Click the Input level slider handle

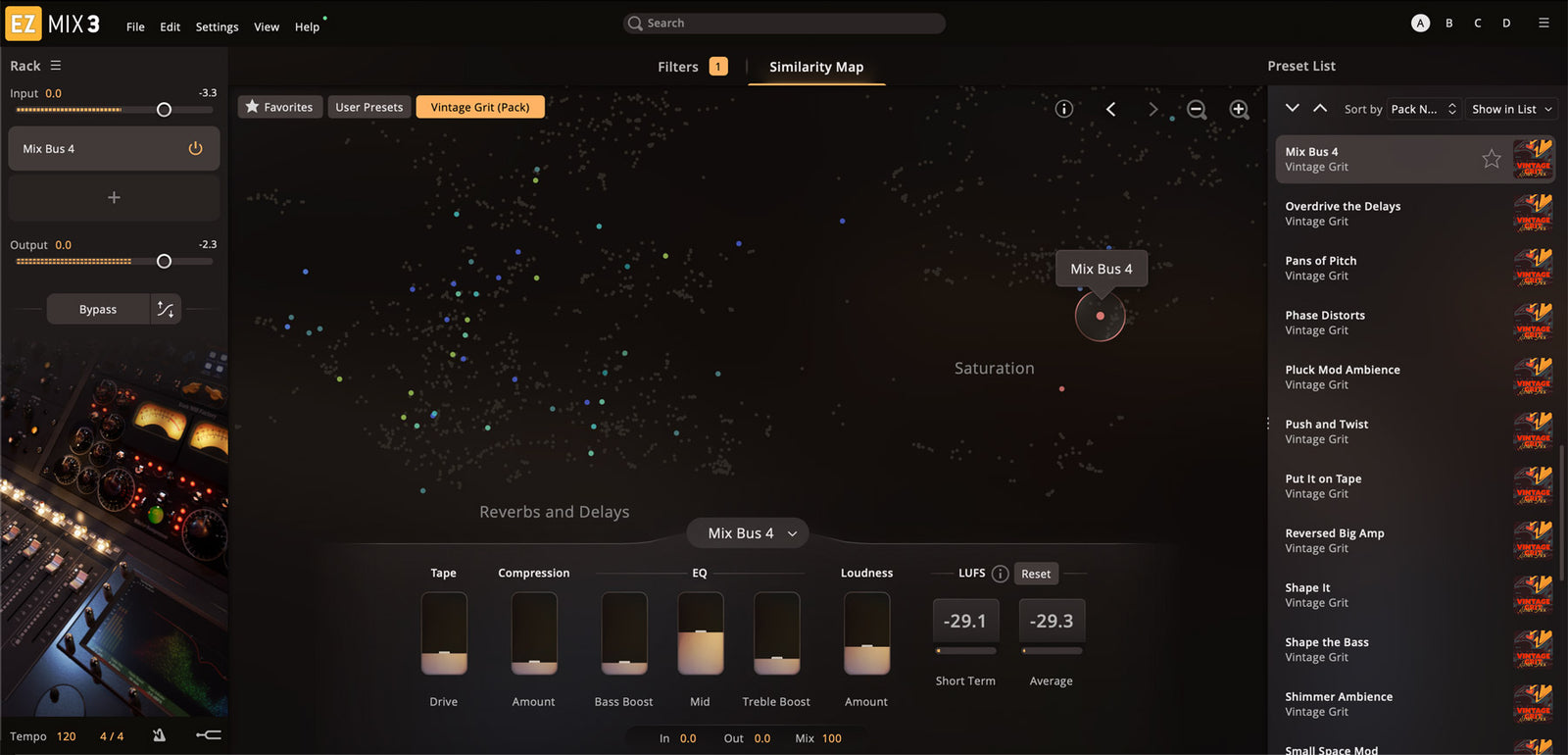coord(165,110)
